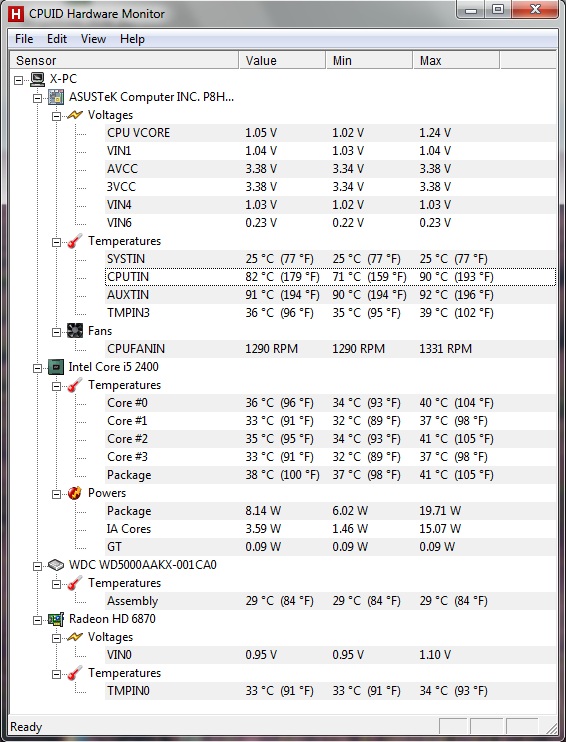Open the View menu
Viewport: 566px width, 742px height.
tap(93, 39)
